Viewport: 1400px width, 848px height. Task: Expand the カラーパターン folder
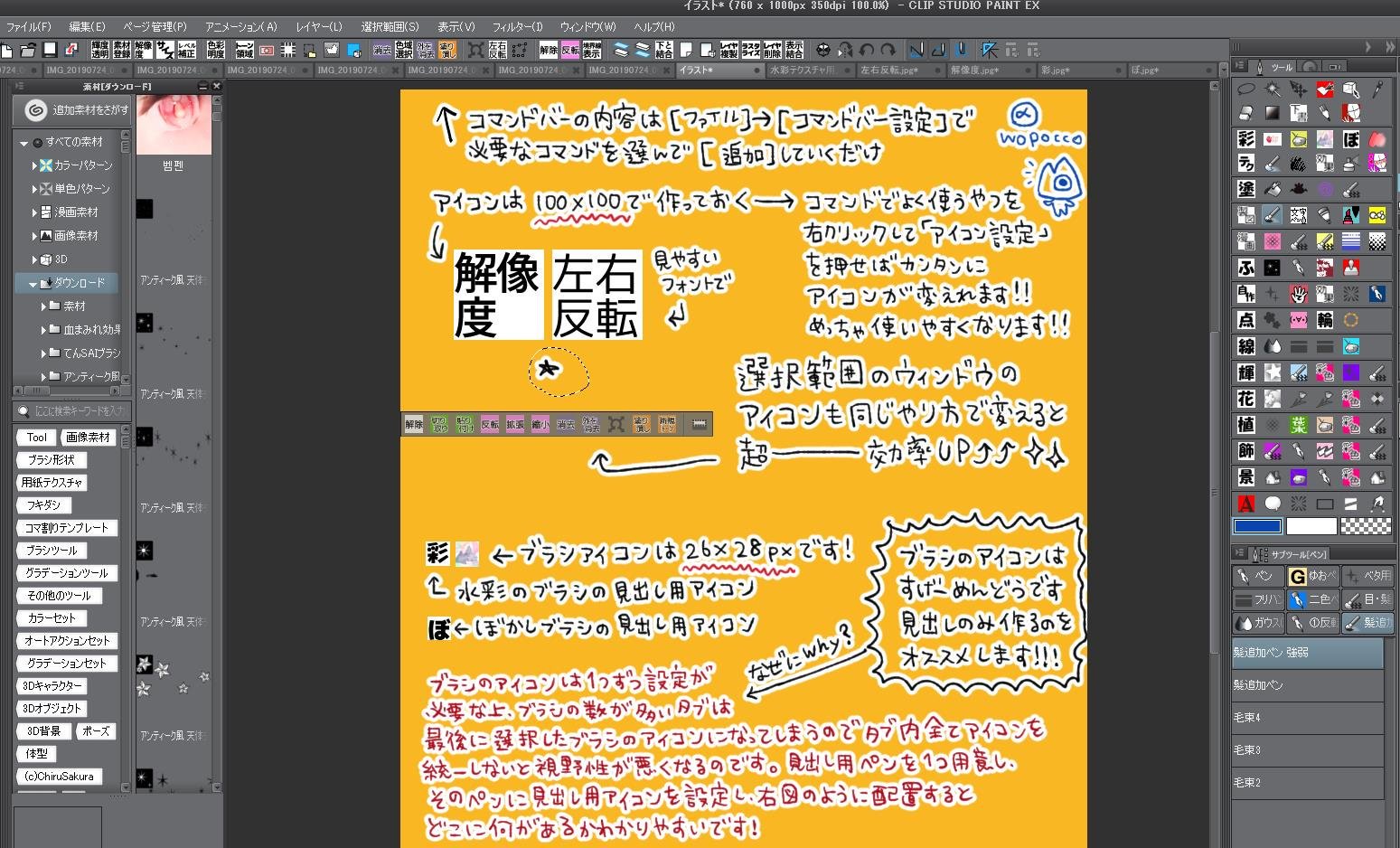[34, 165]
